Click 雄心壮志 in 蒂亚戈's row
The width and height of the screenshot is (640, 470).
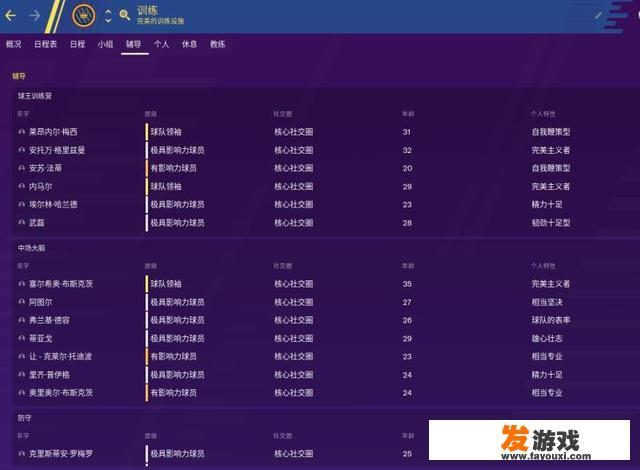click(x=547, y=339)
